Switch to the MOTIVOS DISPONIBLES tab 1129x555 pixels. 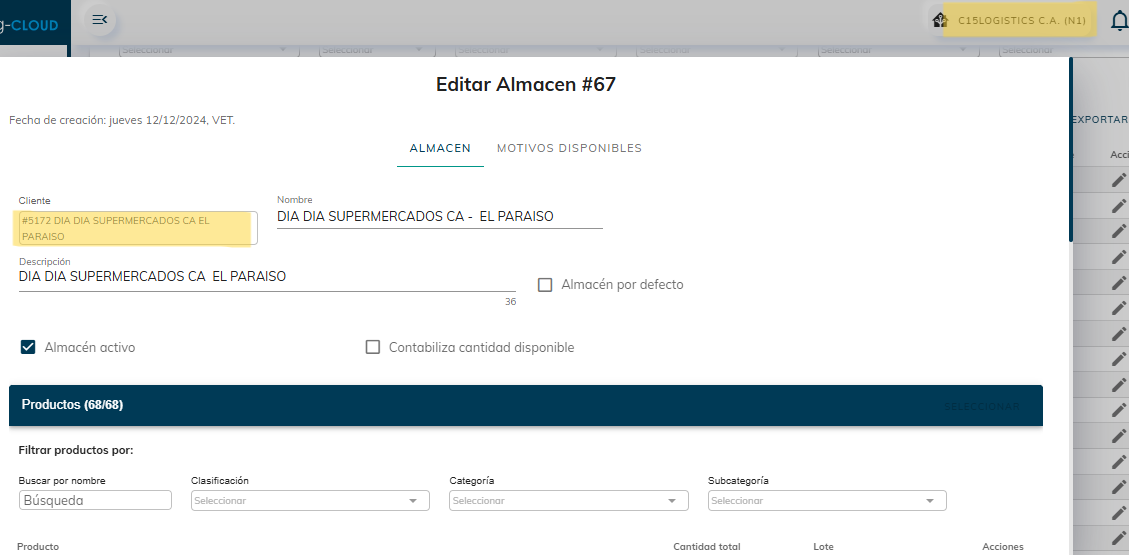click(569, 148)
